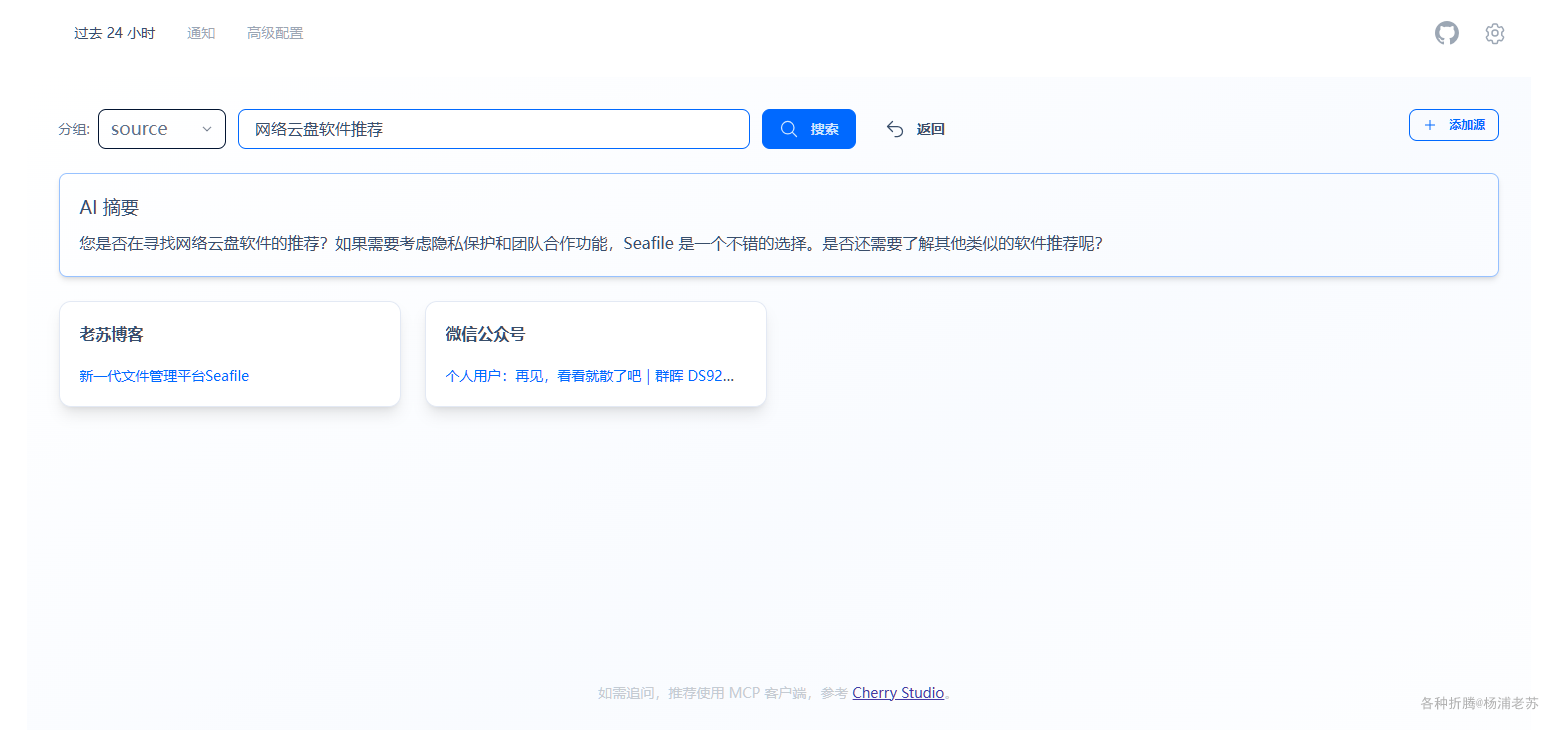Image resolution: width=1560 pixels, height=730 pixels.
Task: Open the GitHub repository icon
Action: [1446, 33]
